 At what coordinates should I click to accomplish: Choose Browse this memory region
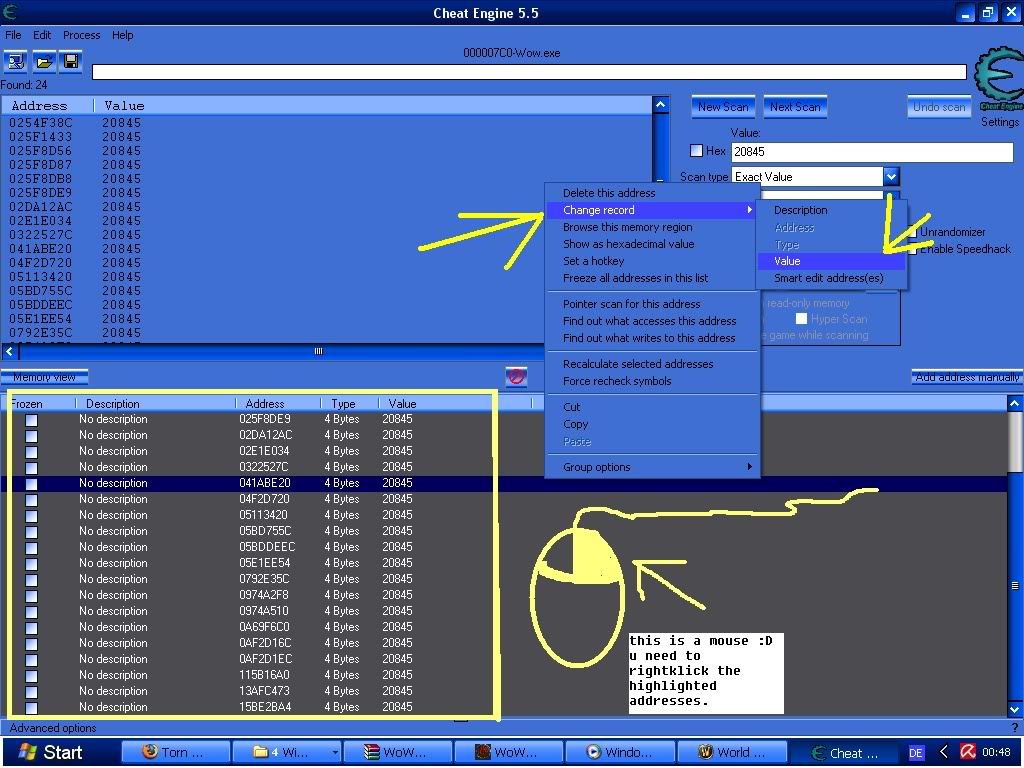point(652,227)
